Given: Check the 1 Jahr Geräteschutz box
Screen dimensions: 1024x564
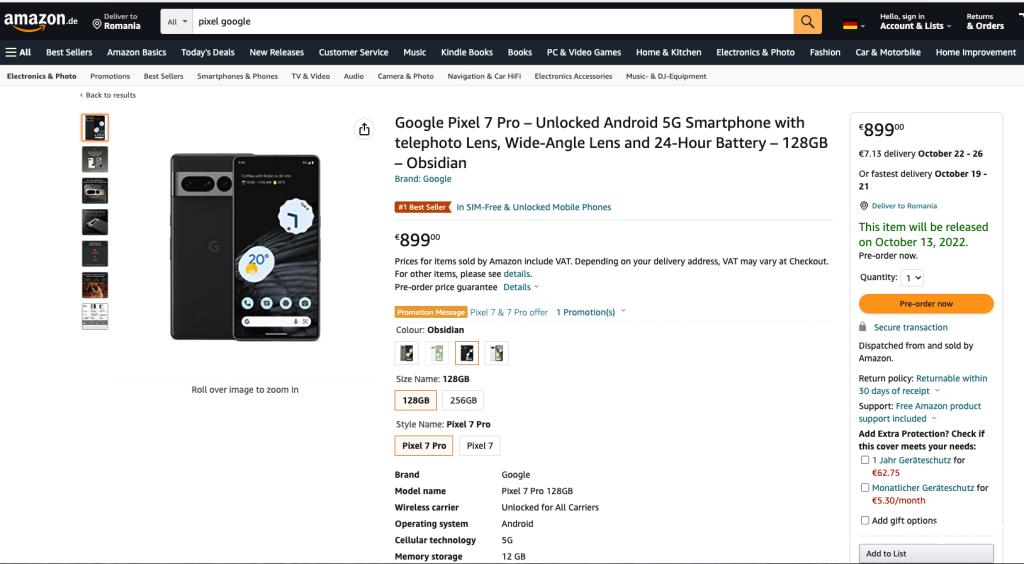Looking at the screenshot, I should 865,460.
